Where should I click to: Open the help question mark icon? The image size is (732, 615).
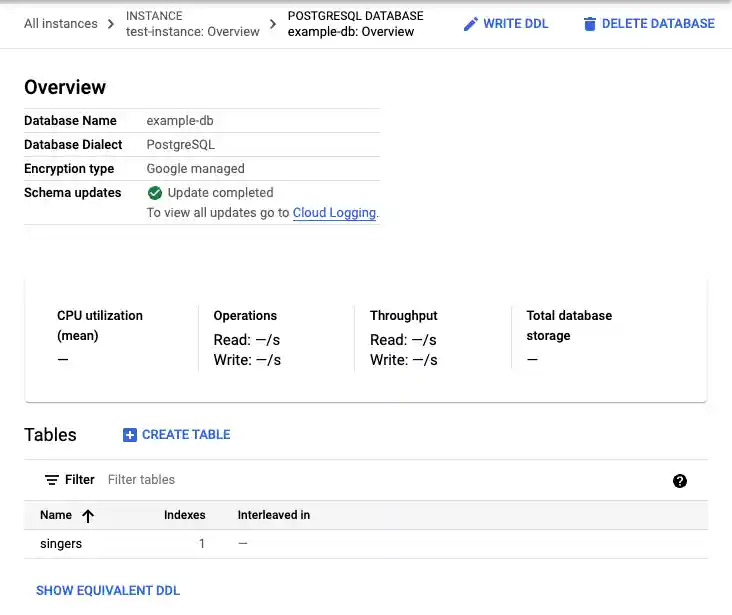click(680, 481)
